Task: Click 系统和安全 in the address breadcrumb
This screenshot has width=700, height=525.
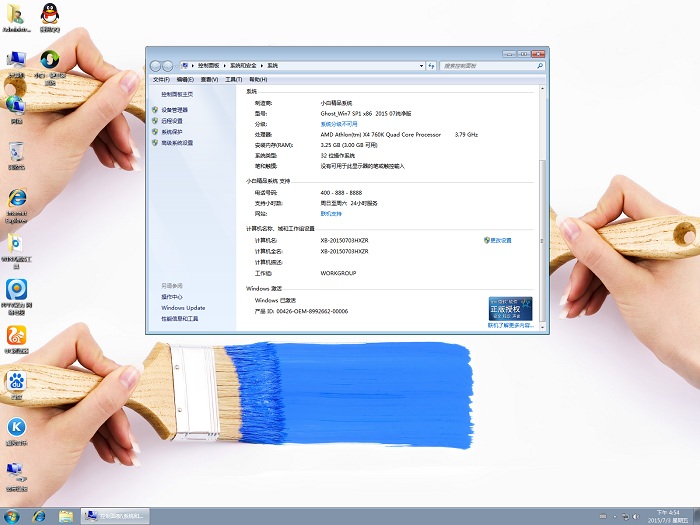Action: (x=243, y=66)
